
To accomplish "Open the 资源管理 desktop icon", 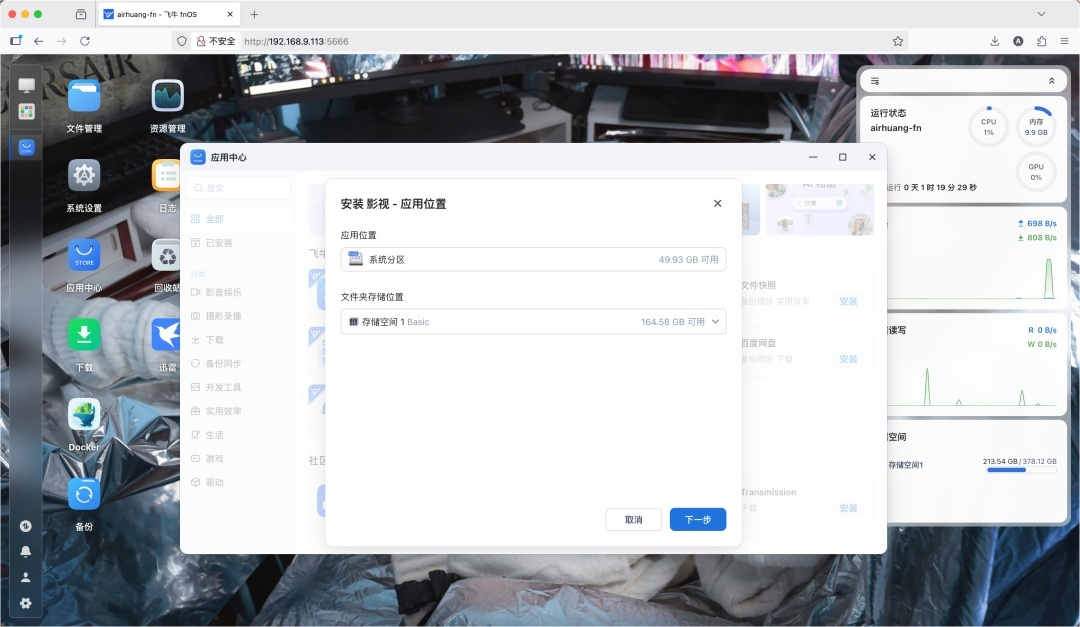I will 167,96.
